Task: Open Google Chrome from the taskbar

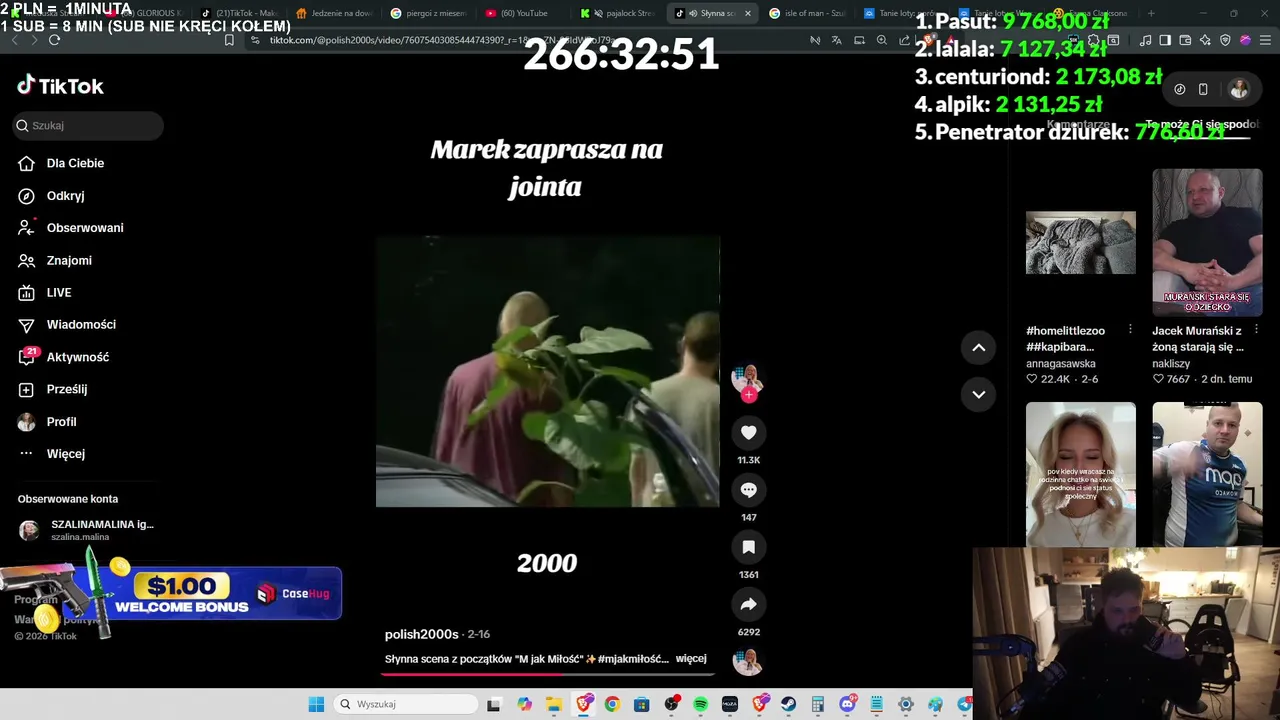Action: click(x=612, y=704)
